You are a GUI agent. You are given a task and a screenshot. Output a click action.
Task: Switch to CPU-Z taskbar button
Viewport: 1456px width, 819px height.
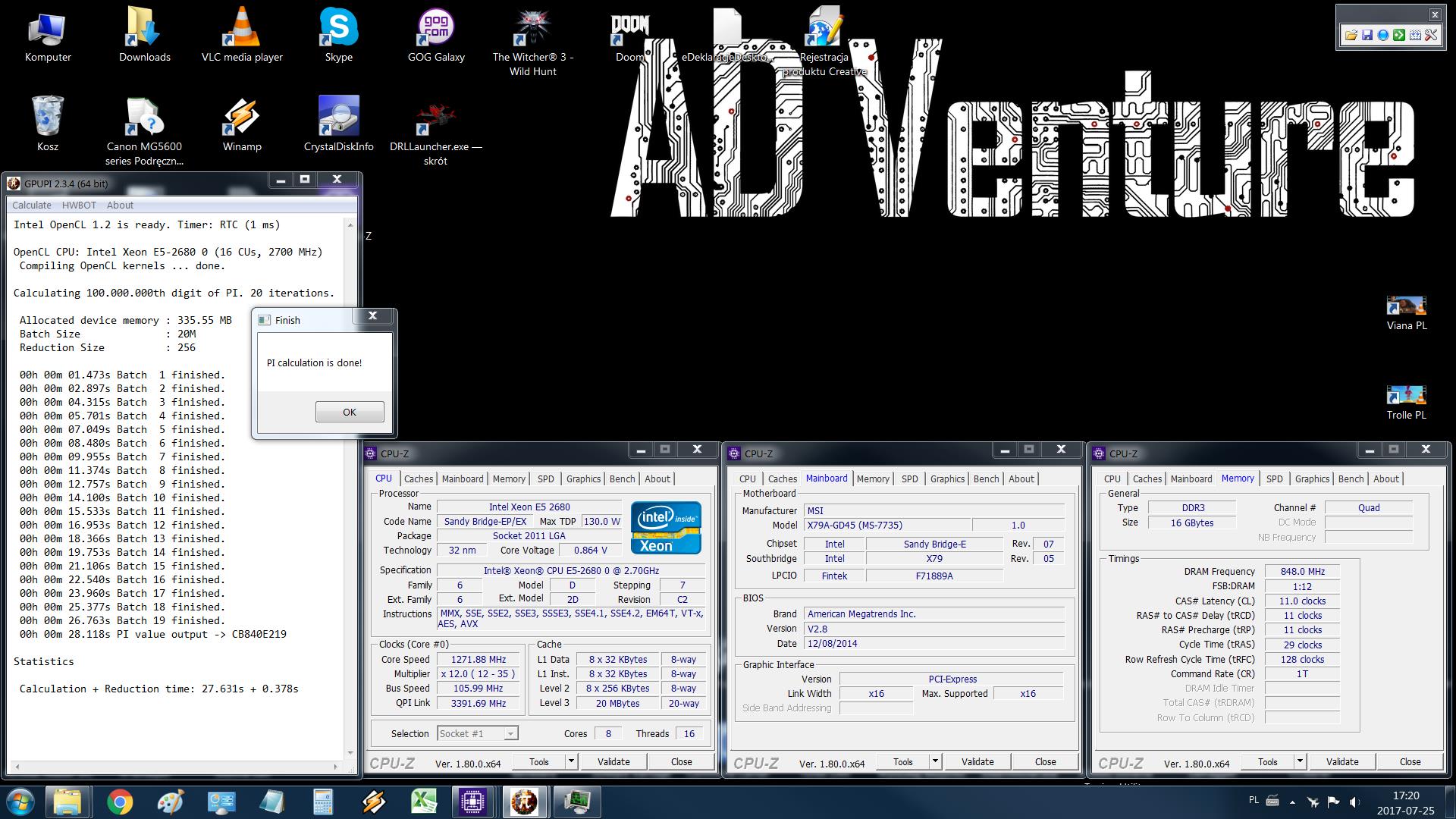tap(472, 802)
